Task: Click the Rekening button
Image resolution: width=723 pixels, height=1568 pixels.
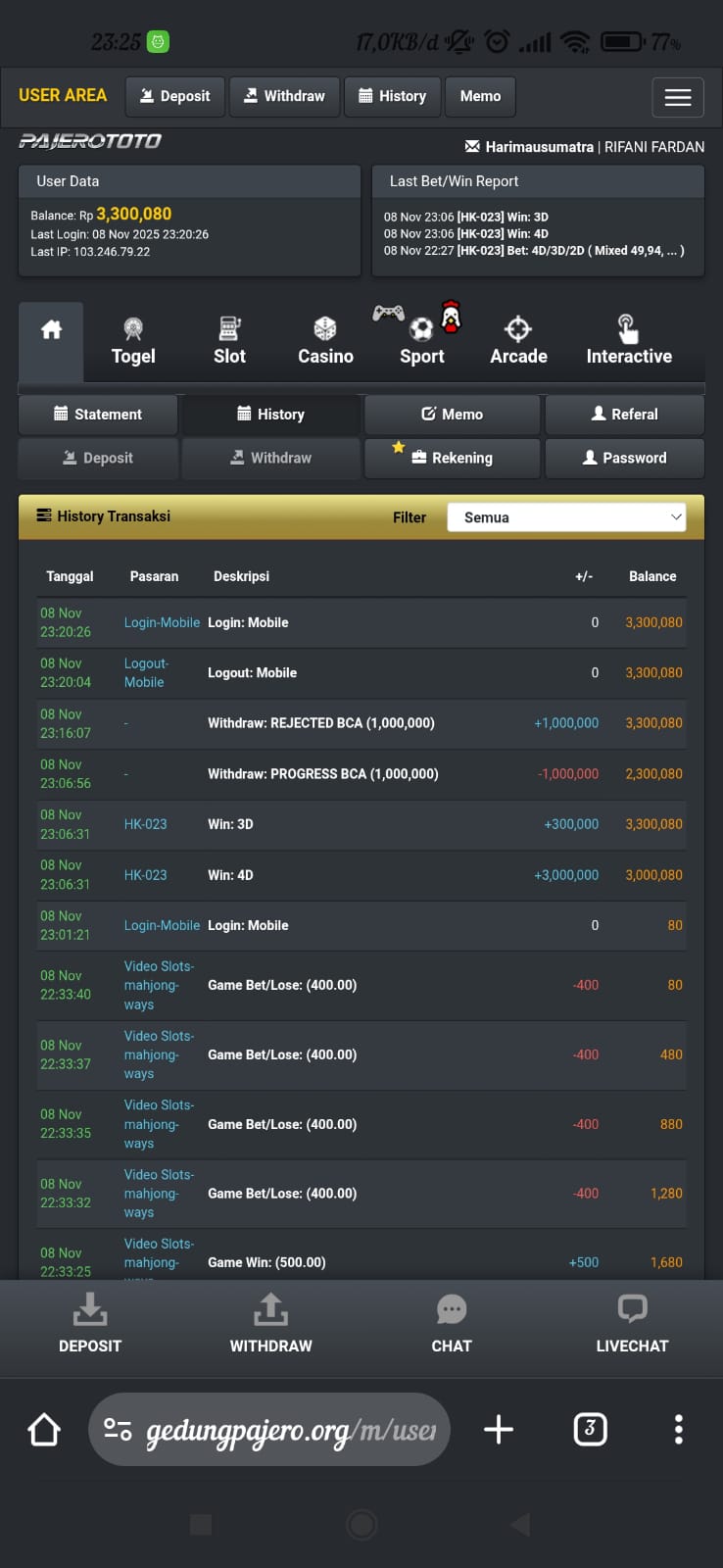Action: coord(452,458)
